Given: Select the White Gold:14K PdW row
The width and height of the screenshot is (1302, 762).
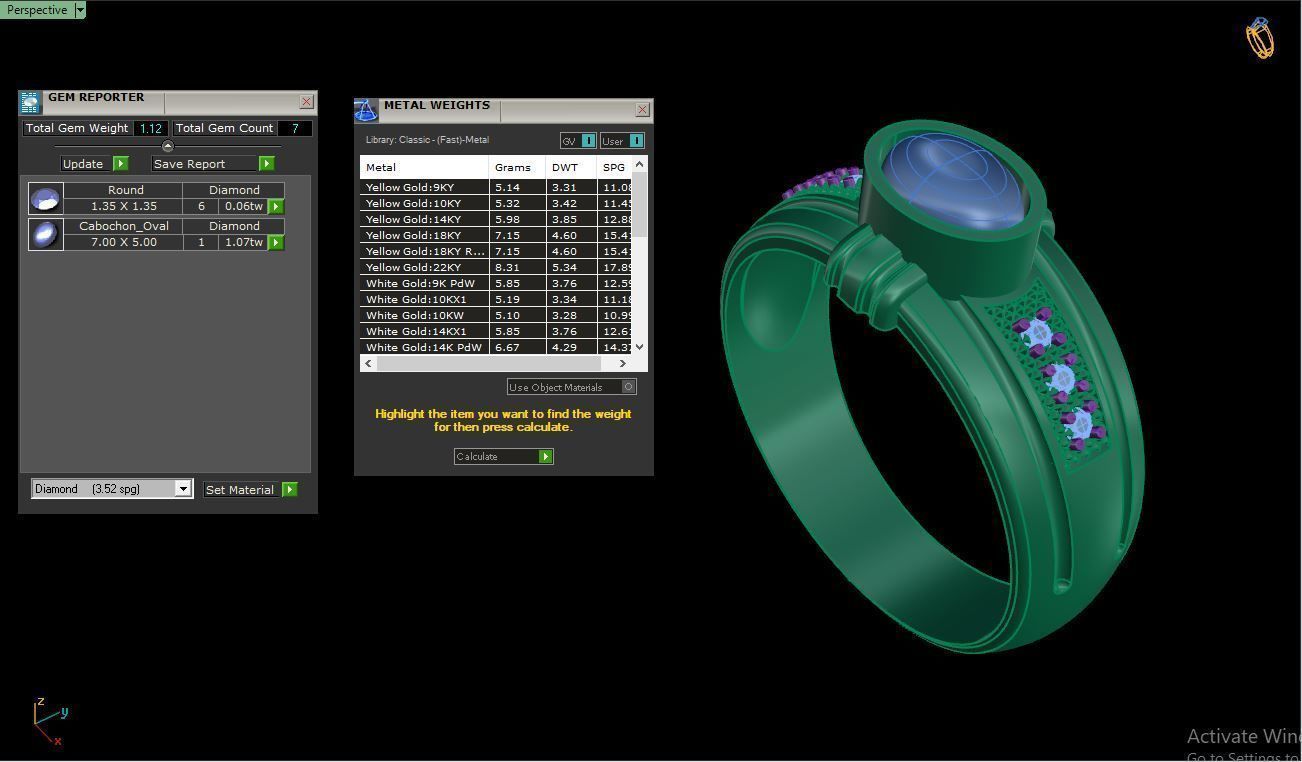Looking at the screenshot, I should coord(497,347).
